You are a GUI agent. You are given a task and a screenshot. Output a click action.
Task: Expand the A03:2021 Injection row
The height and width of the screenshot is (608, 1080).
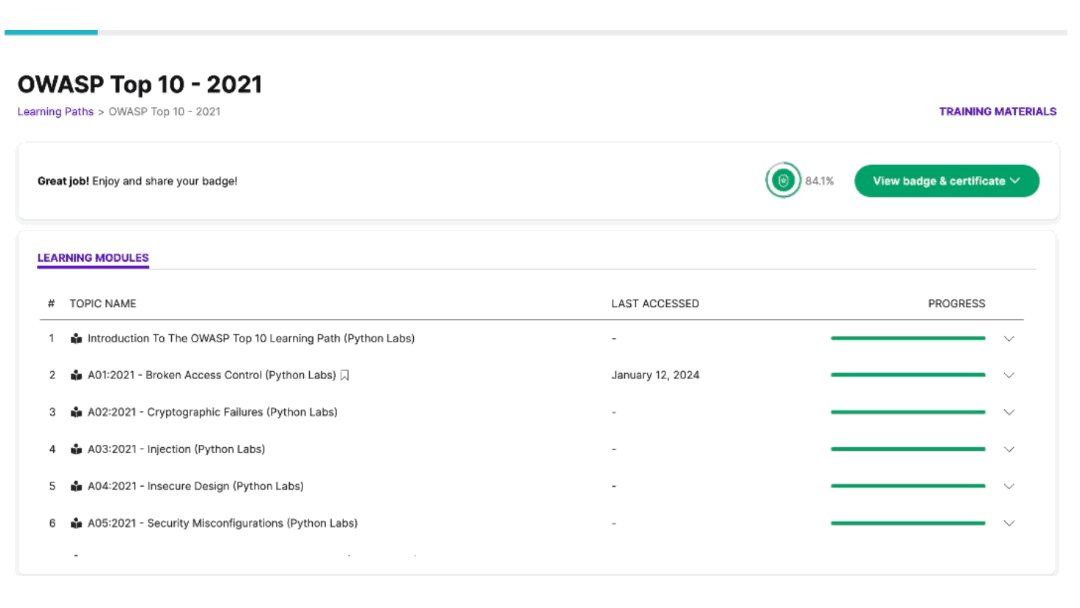(x=1009, y=450)
